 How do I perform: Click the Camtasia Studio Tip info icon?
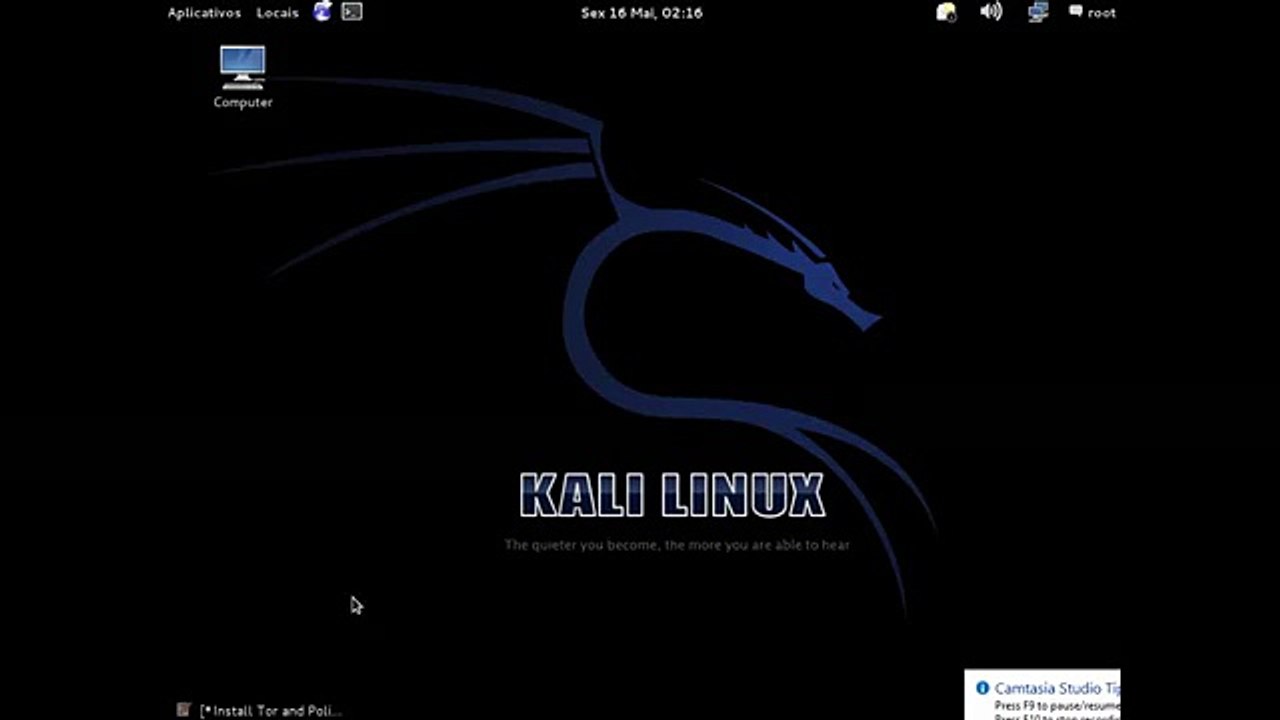click(x=982, y=688)
